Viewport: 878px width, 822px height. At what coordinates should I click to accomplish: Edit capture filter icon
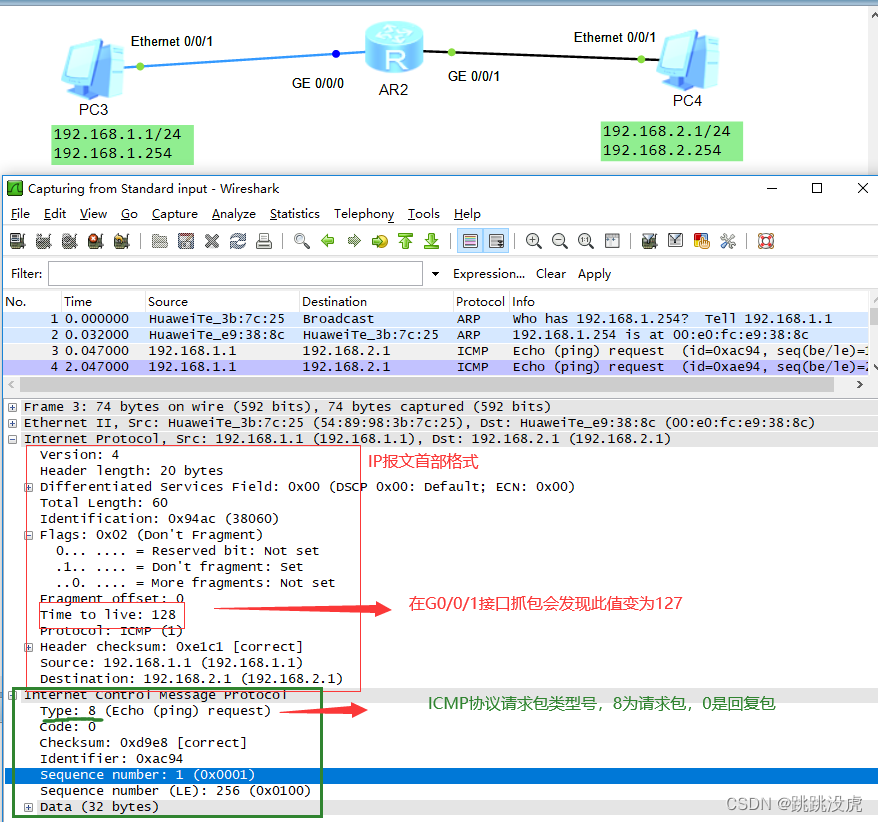[x=650, y=241]
